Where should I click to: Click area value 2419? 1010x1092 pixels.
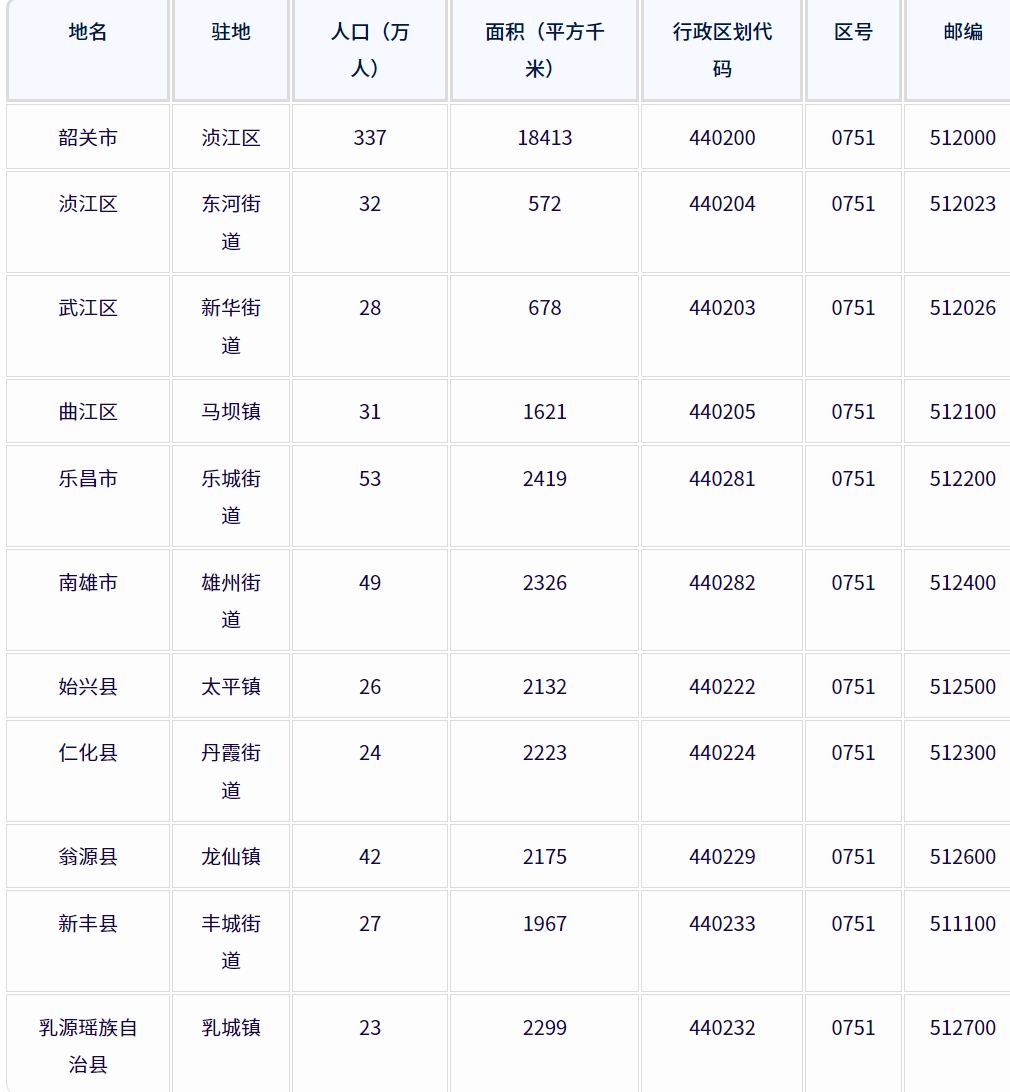545,478
